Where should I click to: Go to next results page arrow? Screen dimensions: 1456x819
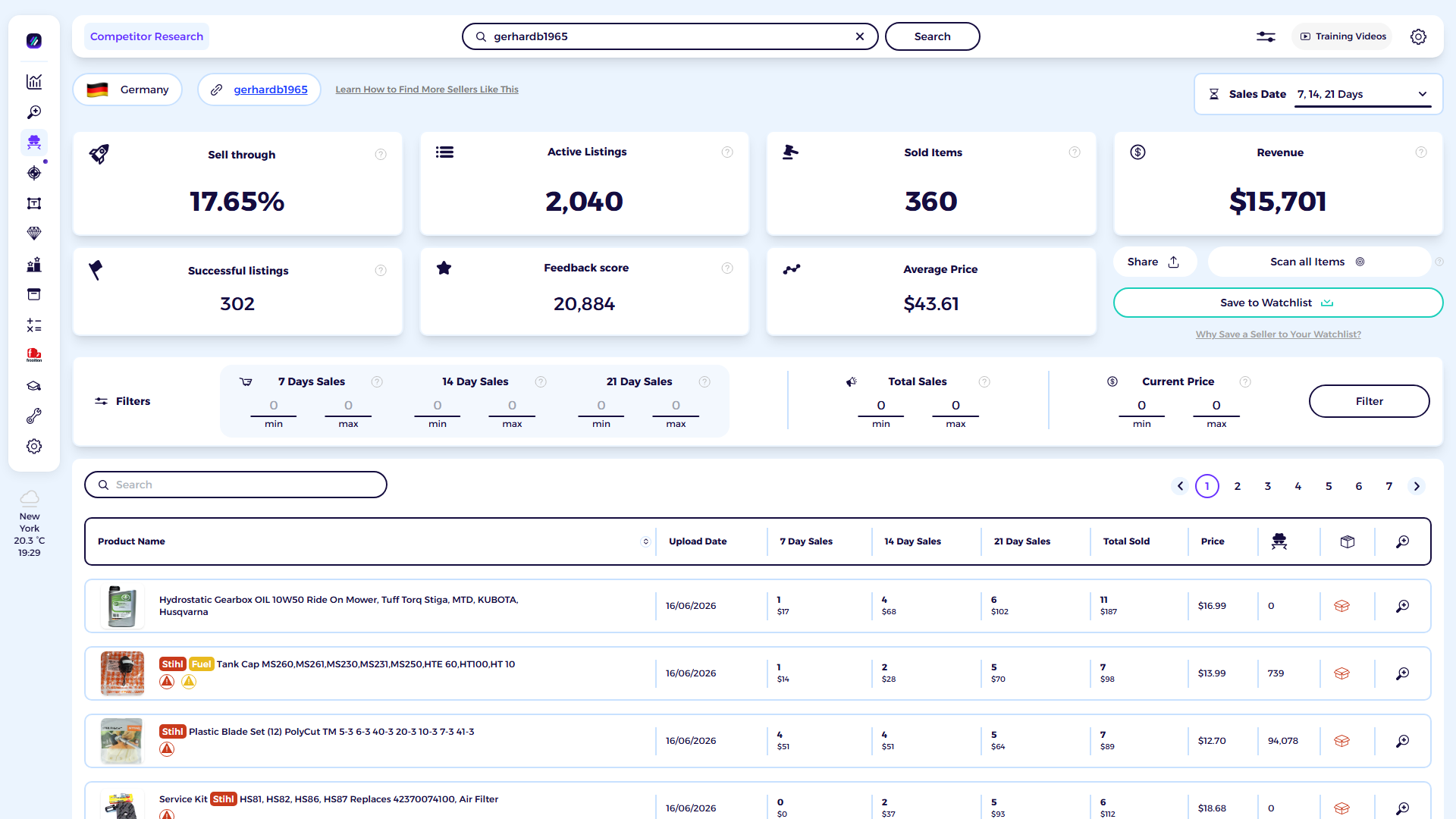1417,486
